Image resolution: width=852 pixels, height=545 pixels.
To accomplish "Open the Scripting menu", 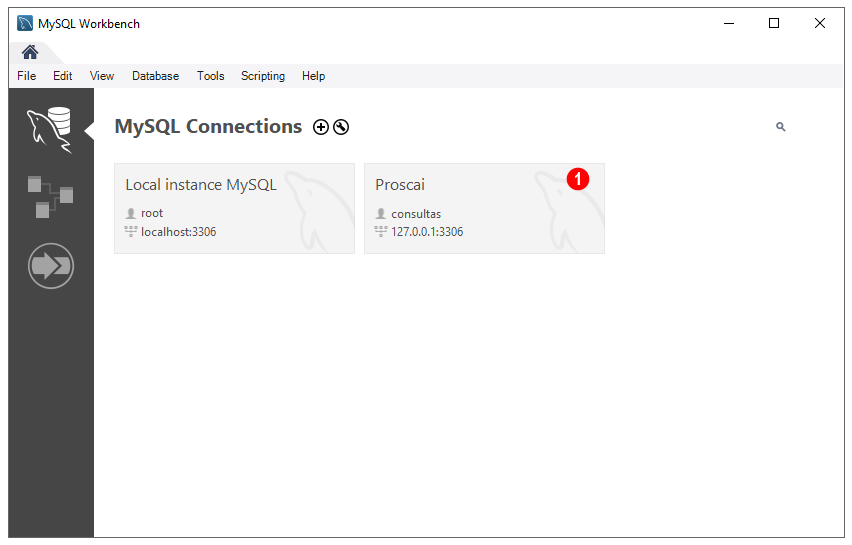I will click(x=263, y=76).
